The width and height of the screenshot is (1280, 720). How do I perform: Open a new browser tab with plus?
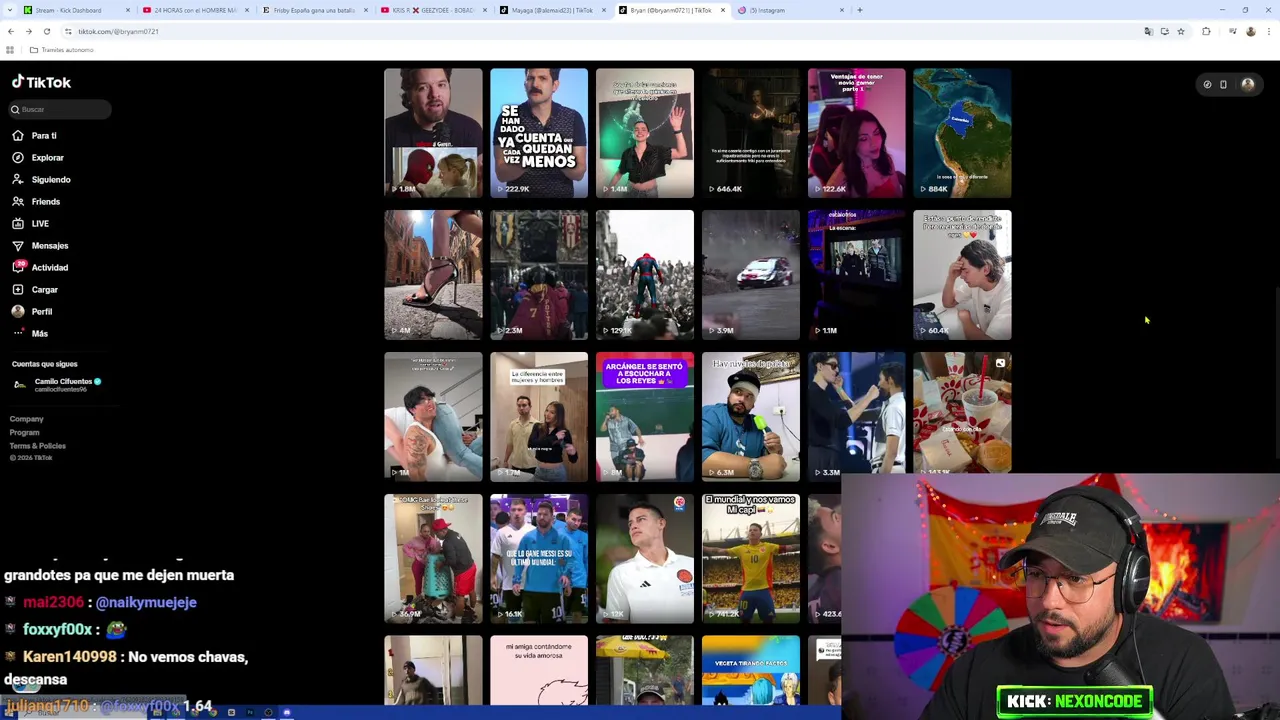tap(859, 10)
